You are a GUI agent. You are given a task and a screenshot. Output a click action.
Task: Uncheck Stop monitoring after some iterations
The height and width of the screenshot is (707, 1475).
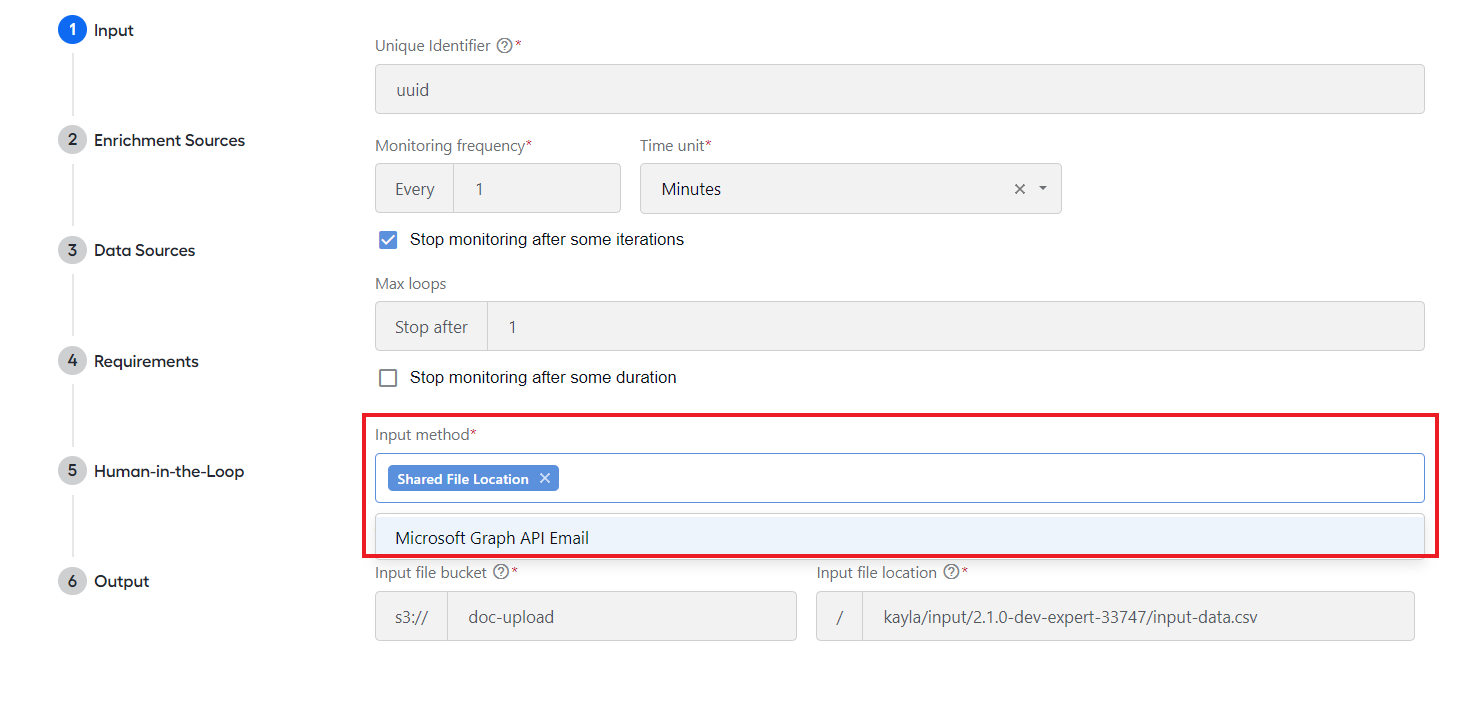(x=388, y=240)
